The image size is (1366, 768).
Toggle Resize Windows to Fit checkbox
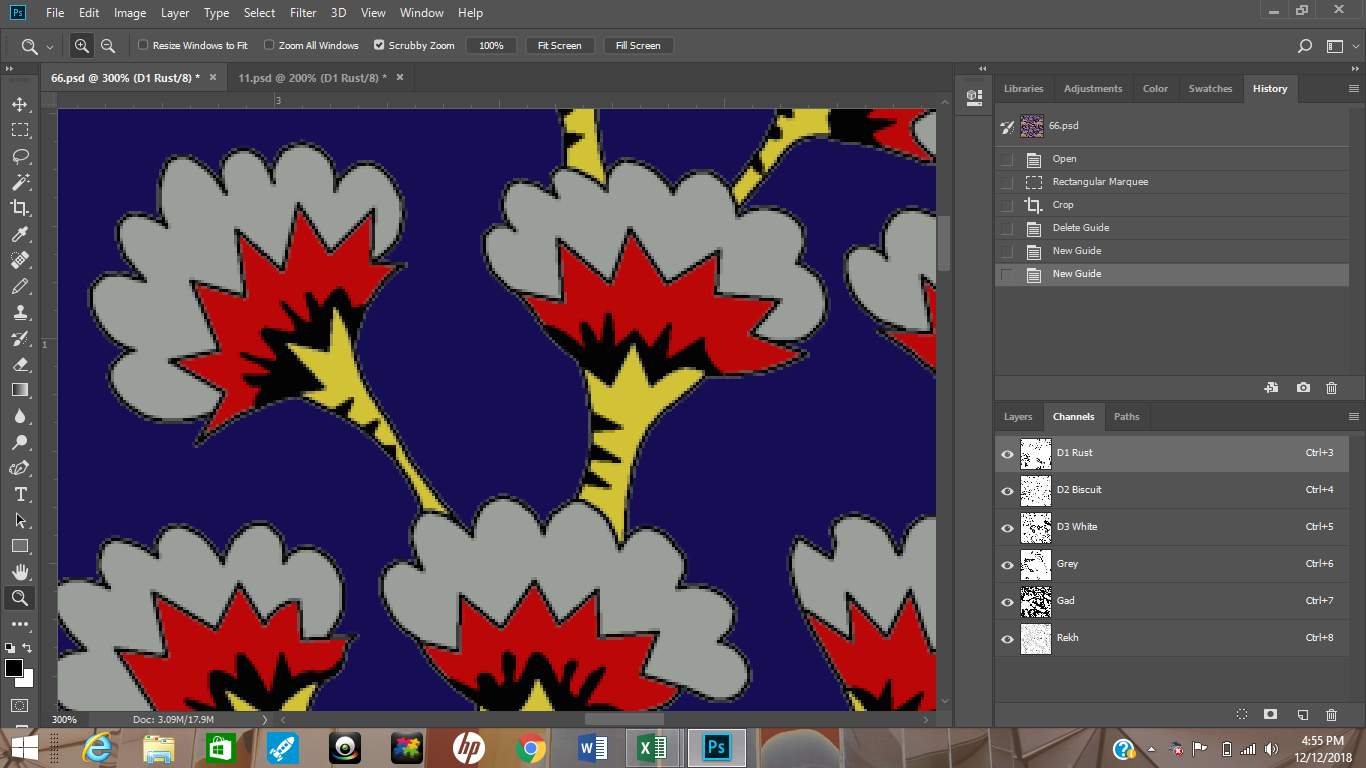point(143,45)
